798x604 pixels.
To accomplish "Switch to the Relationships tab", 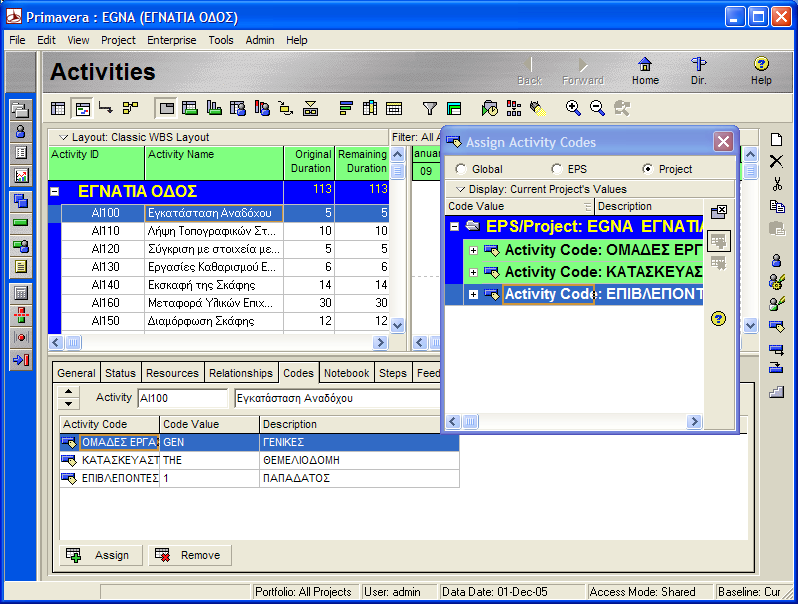I will pos(241,373).
